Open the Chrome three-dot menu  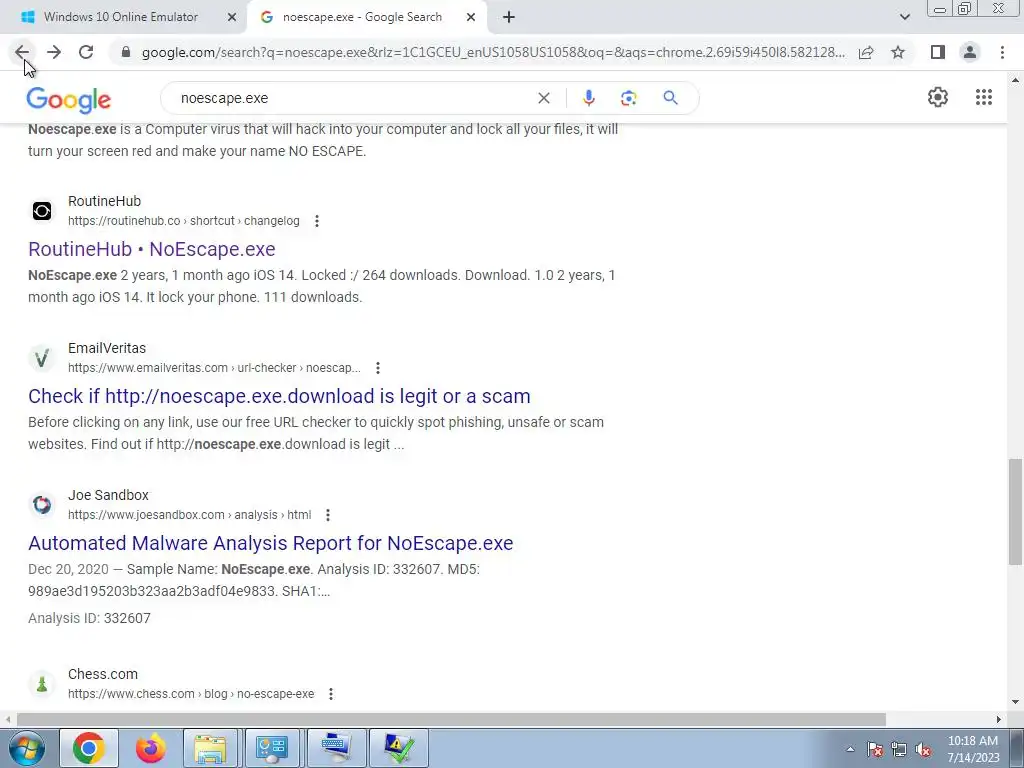point(1002,52)
